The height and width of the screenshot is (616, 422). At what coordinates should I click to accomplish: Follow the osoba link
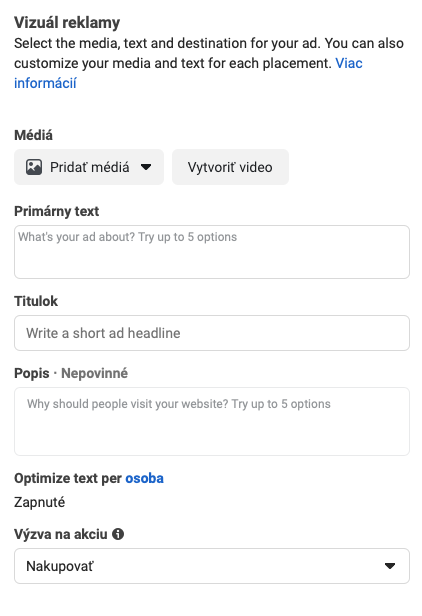pyautogui.click(x=144, y=478)
